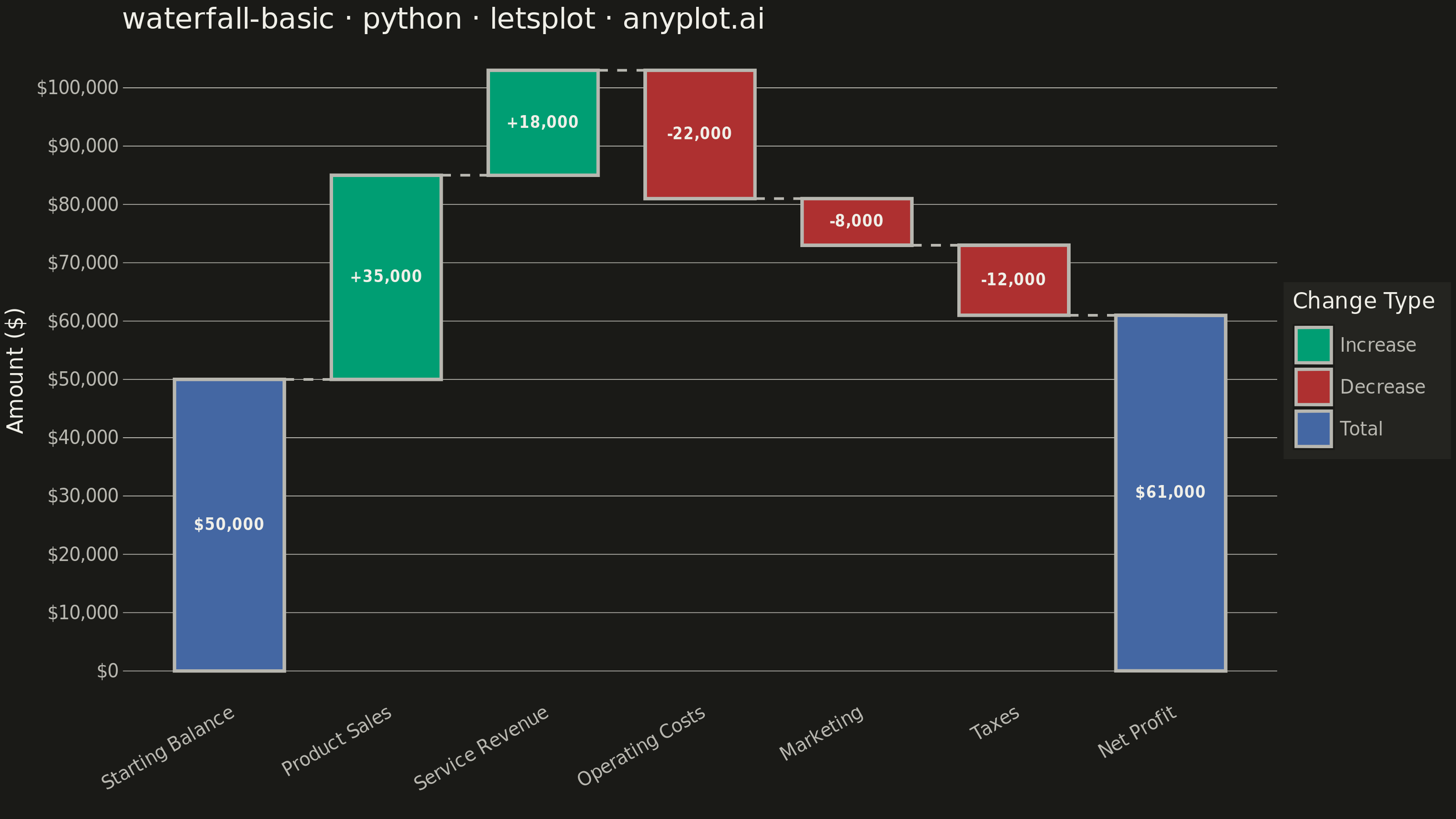The image size is (1456, 819).
Task: Select the Product Sales +35,000 bar
Action: [386, 277]
